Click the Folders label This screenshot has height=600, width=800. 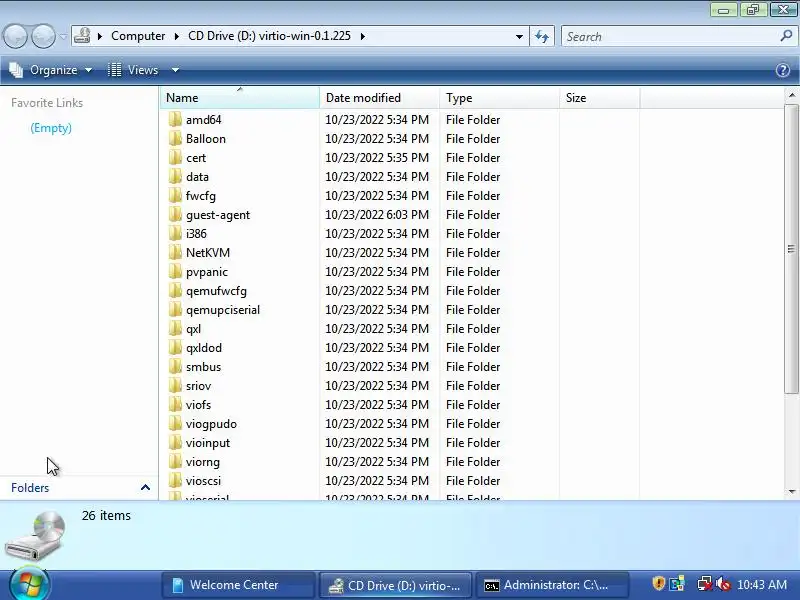pos(30,488)
